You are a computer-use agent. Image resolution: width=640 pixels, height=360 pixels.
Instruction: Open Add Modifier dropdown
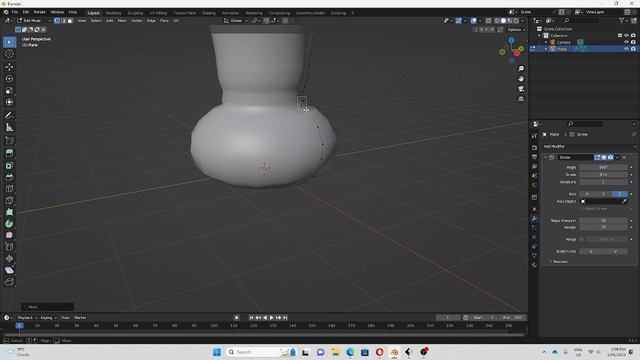coord(589,146)
